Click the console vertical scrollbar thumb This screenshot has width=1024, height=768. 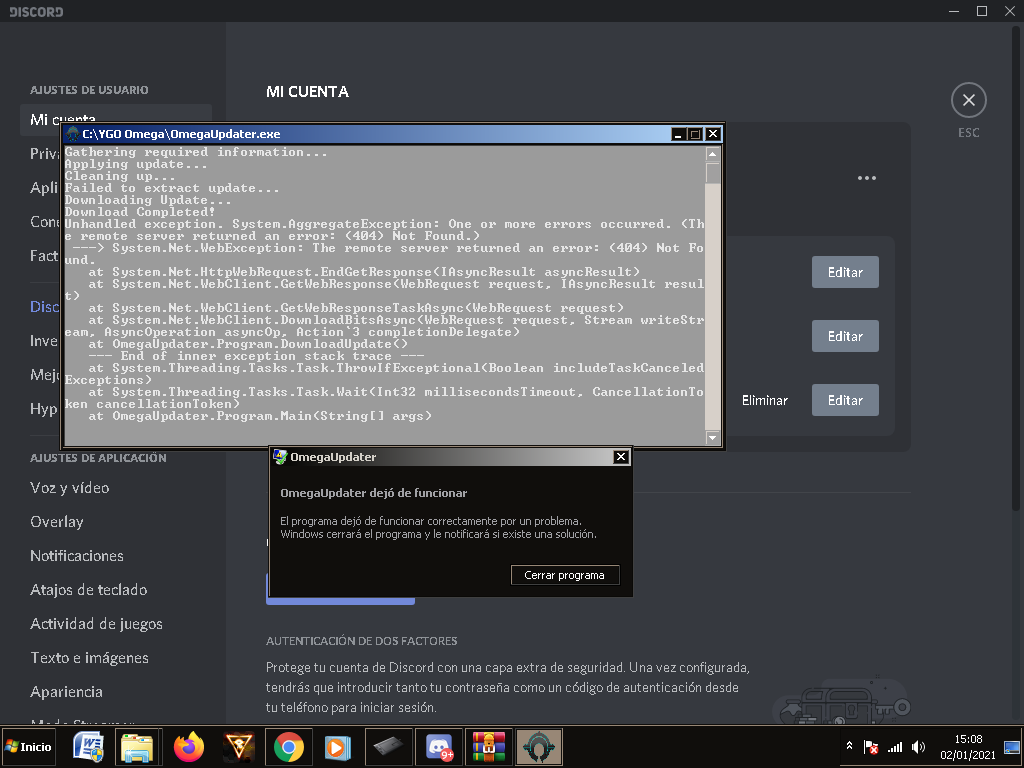712,173
